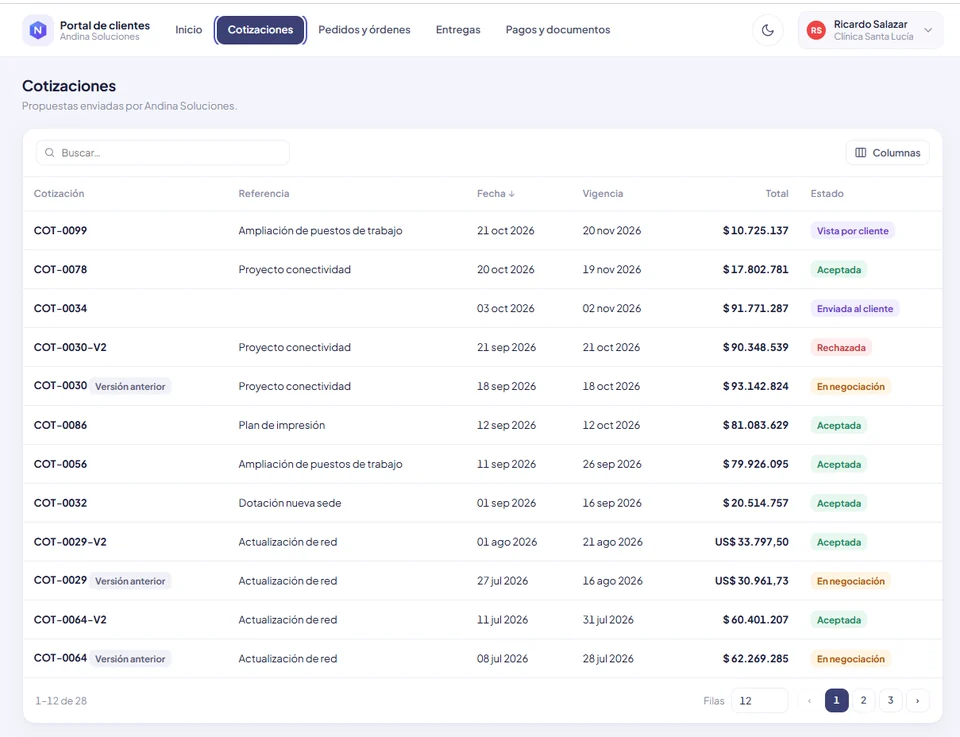Image resolution: width=960 pixels, height=737 pixels.
Task: Click the previous page arrow
Action: [809, 700]
